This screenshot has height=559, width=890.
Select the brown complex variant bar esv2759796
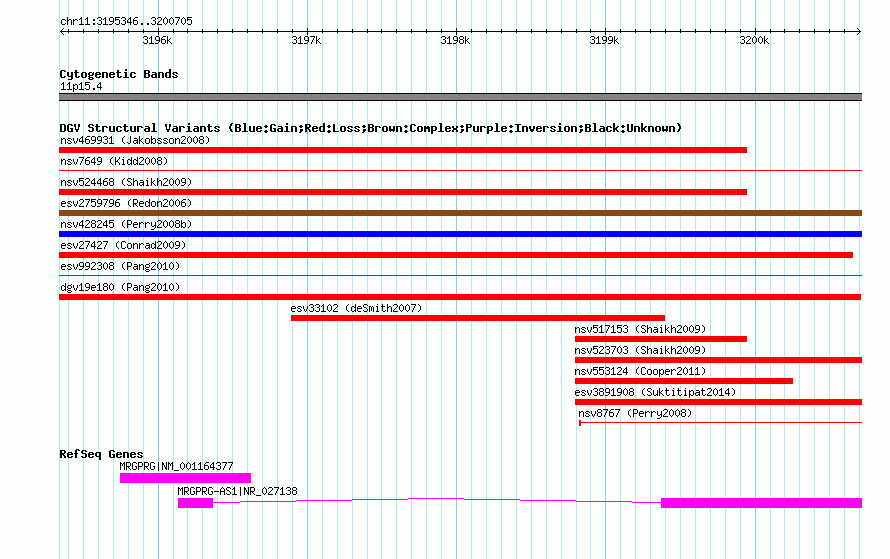(460, 213)
